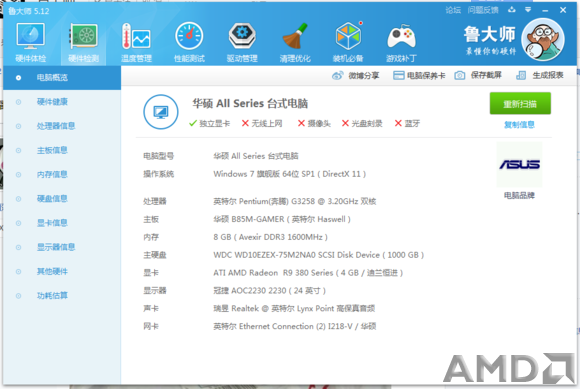
Task: Click the 摄像头 status indicator
Action: [x=314, y=124]
